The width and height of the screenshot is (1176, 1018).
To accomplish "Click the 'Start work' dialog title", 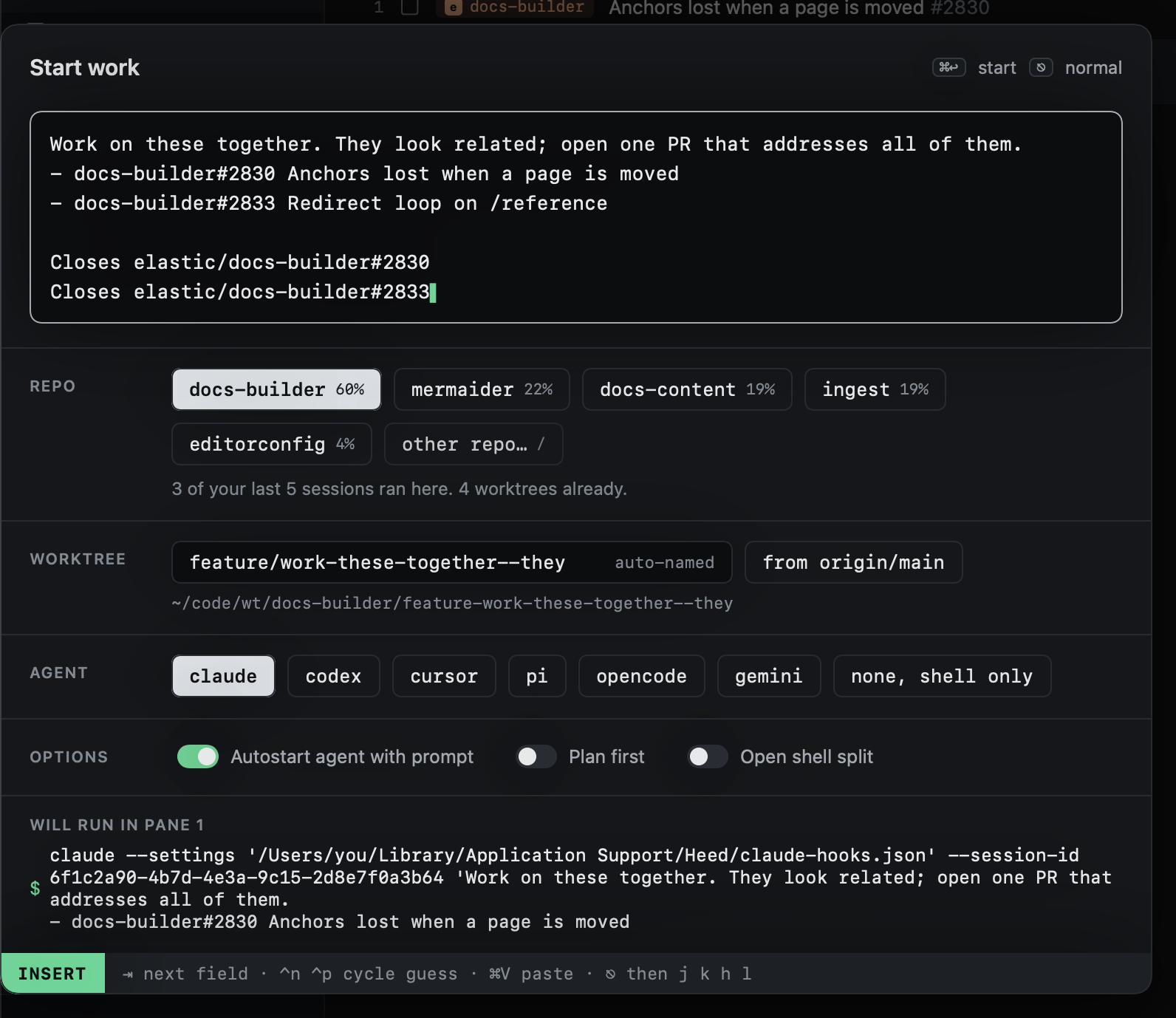I will (x=85, y=68).
